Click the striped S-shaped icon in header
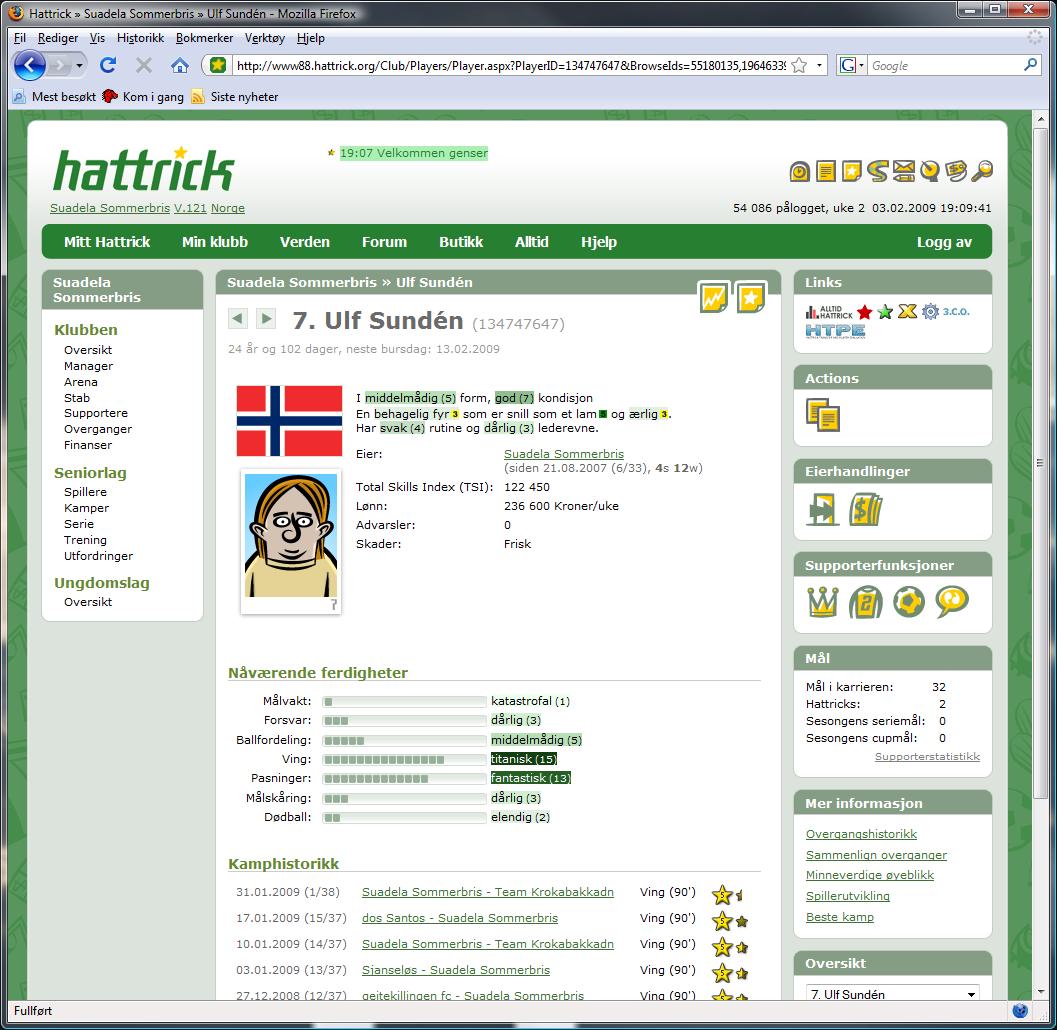This screenshot has height=1030, width=1057. (x=878, y=172)
